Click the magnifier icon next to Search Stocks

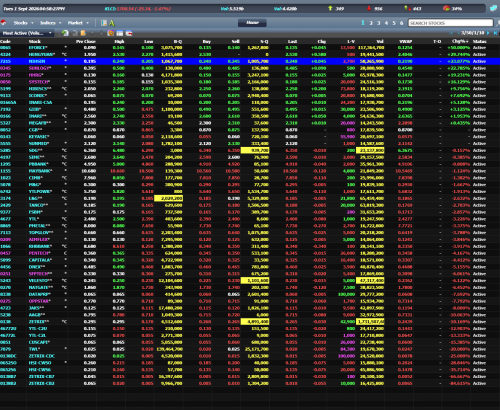[x=497, y=23]
